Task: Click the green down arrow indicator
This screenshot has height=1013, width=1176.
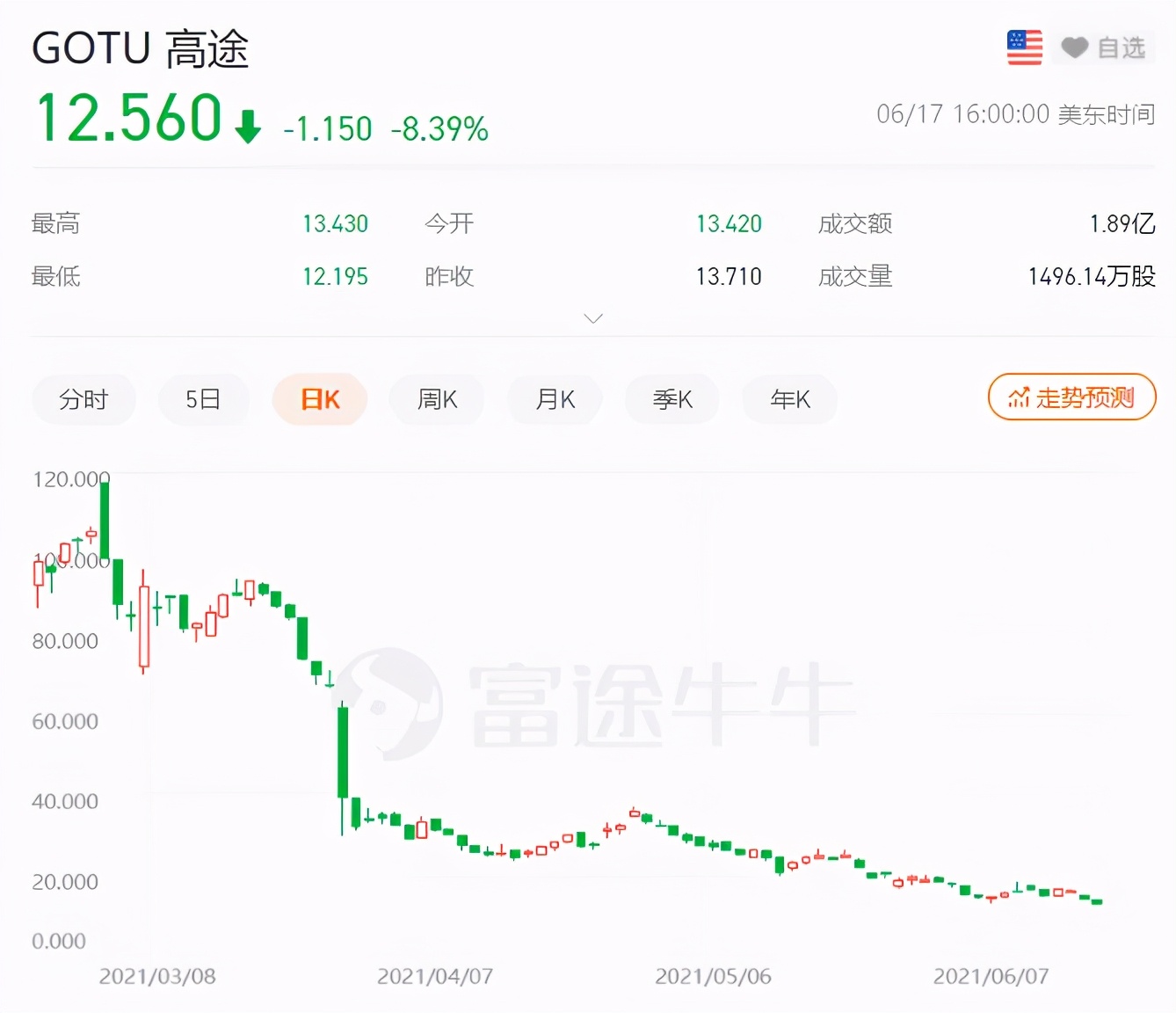Action: click(248, 127)
